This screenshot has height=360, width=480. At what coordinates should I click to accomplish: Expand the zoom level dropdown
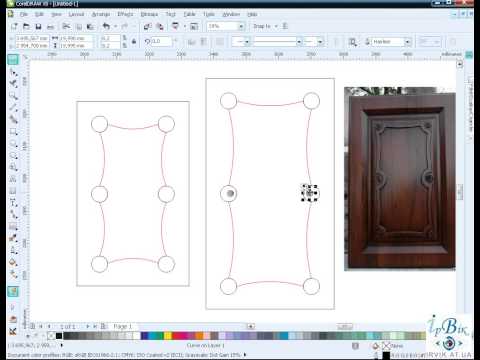click(x=241, y=26)
